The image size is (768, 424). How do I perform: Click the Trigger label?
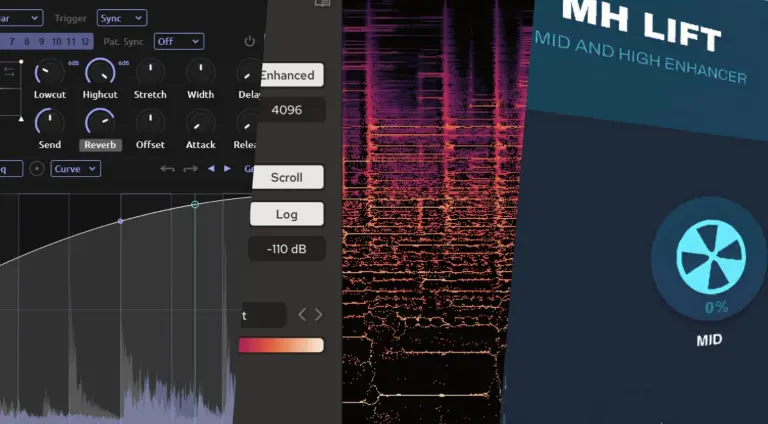pos(71,18)
